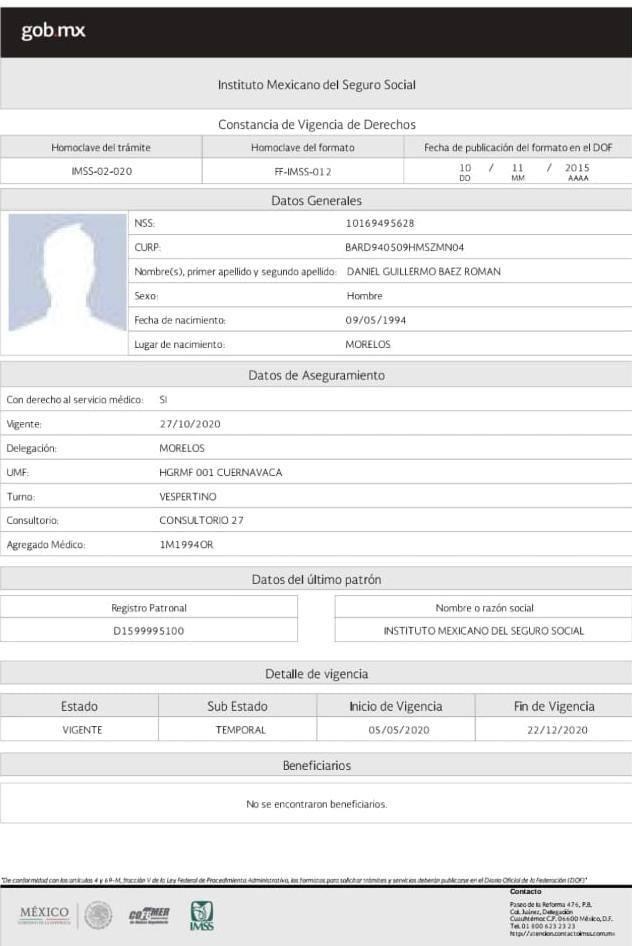This screenshot has height=946, width=632.
Task: Click 'Con derecho al servicio médico:' label
Action: [75, 399]
